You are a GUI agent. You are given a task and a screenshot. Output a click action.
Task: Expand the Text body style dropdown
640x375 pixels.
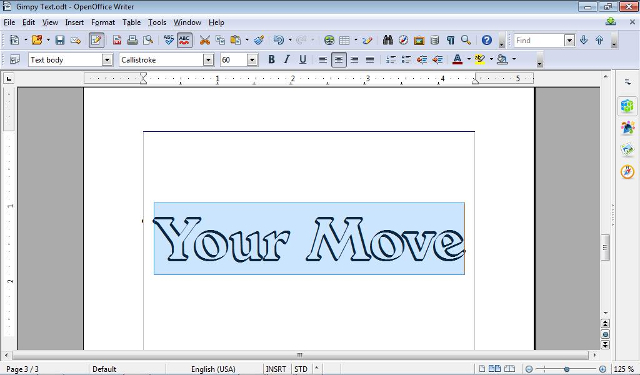pyautogui.click(x=107, y=60)
